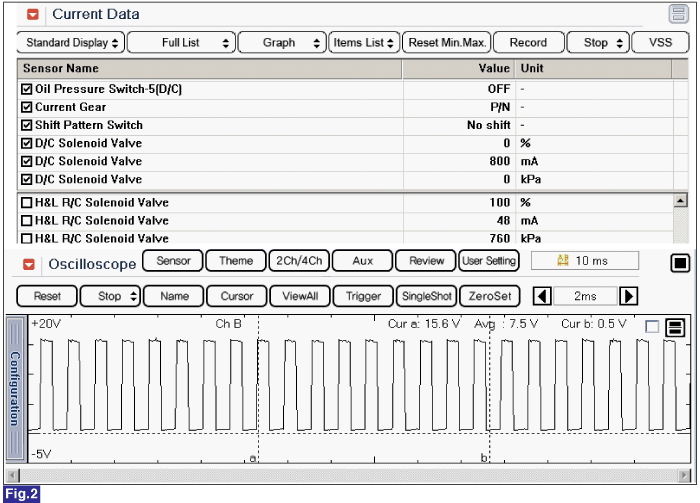The height and width of the screenshot is (503, 700).
Task: Click the Cur b: 0.5 V readout
Action: [594, 324]
